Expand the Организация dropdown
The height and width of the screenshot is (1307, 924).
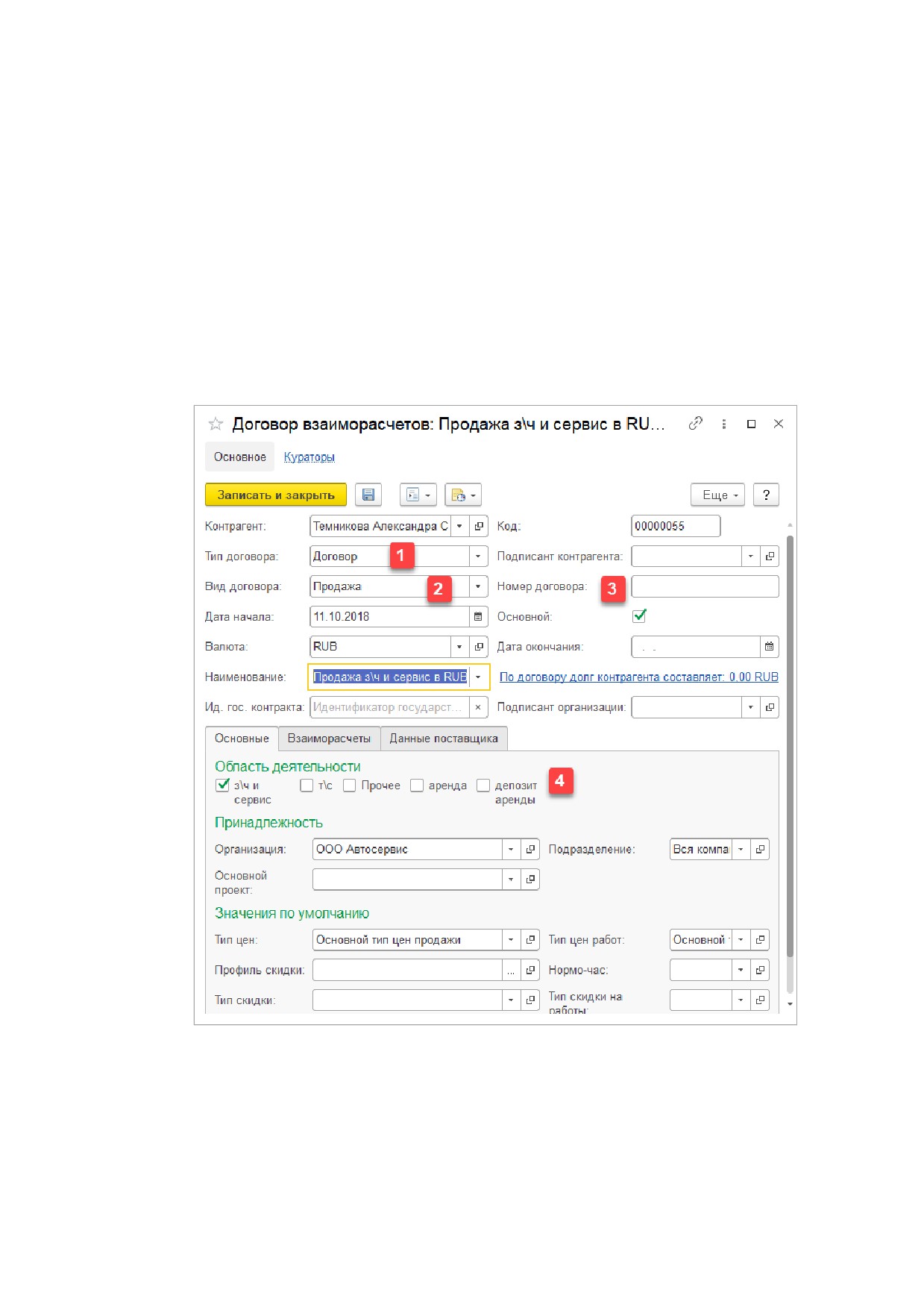511,849
